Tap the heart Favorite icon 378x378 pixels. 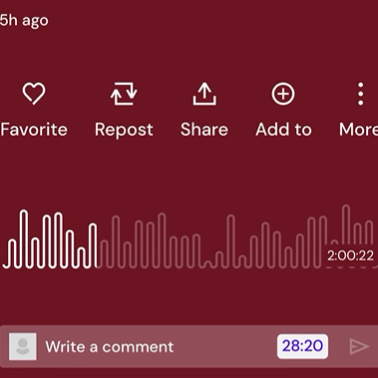click(34, 93)
